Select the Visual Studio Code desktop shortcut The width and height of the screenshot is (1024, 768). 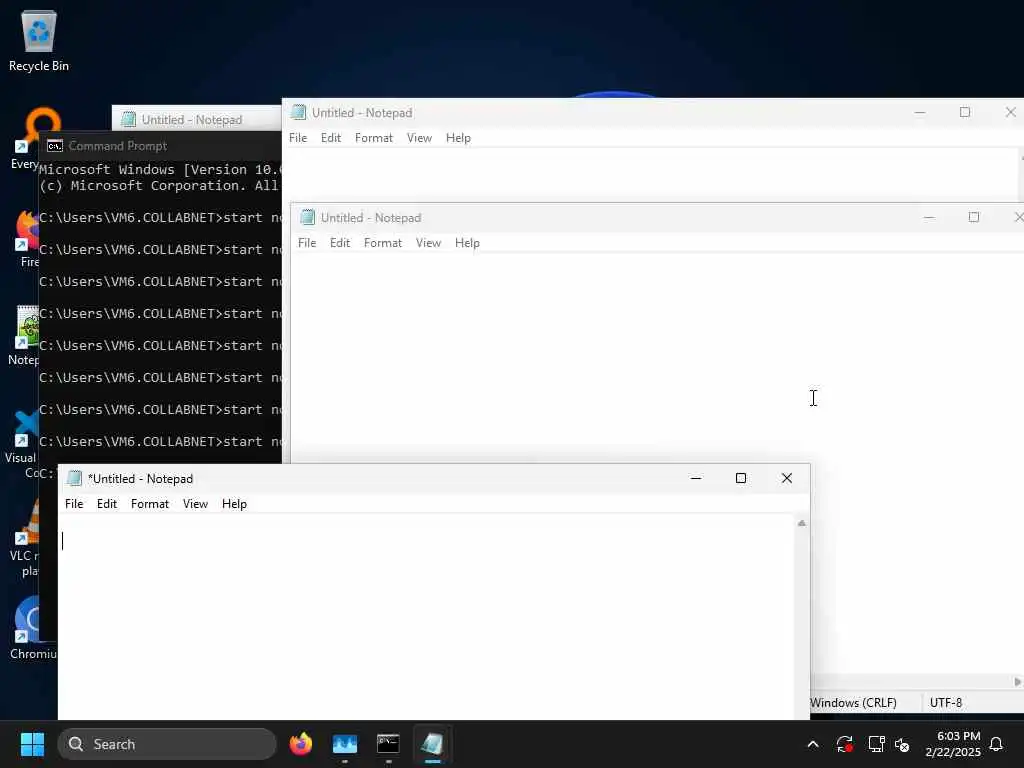(21, 444)
